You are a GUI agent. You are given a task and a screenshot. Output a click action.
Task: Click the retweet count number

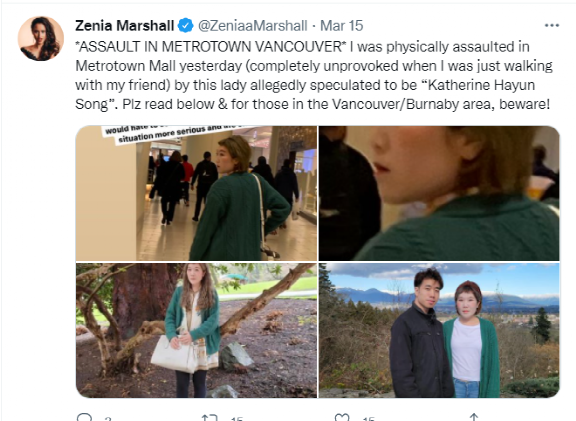[237, 418]
